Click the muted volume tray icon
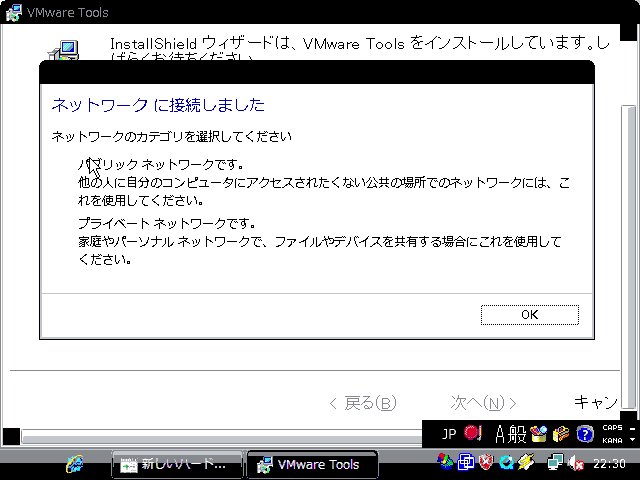Viewport: 640px width, 480px height. 576,464
